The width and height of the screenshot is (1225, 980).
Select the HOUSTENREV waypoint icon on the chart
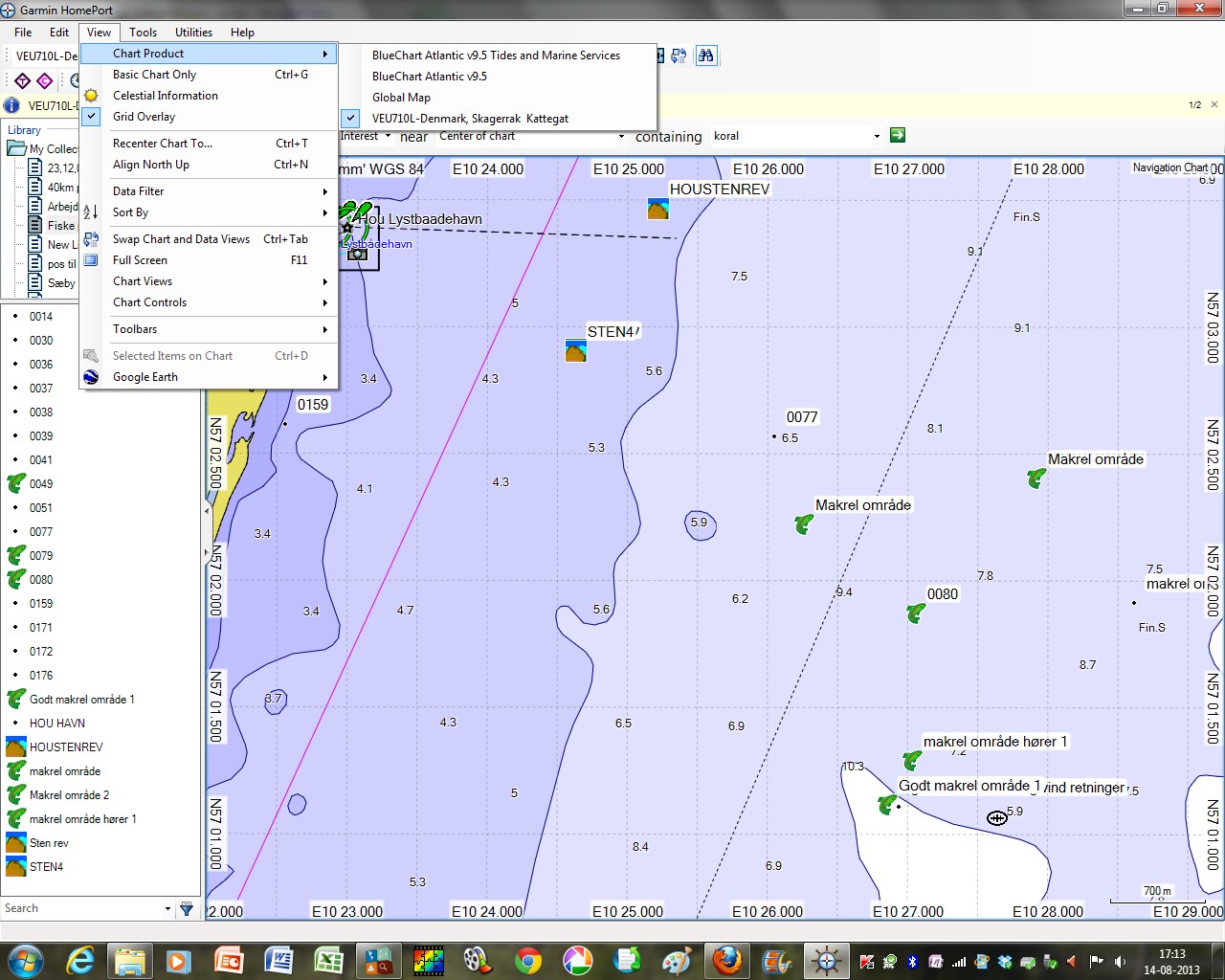click(657, 209)
